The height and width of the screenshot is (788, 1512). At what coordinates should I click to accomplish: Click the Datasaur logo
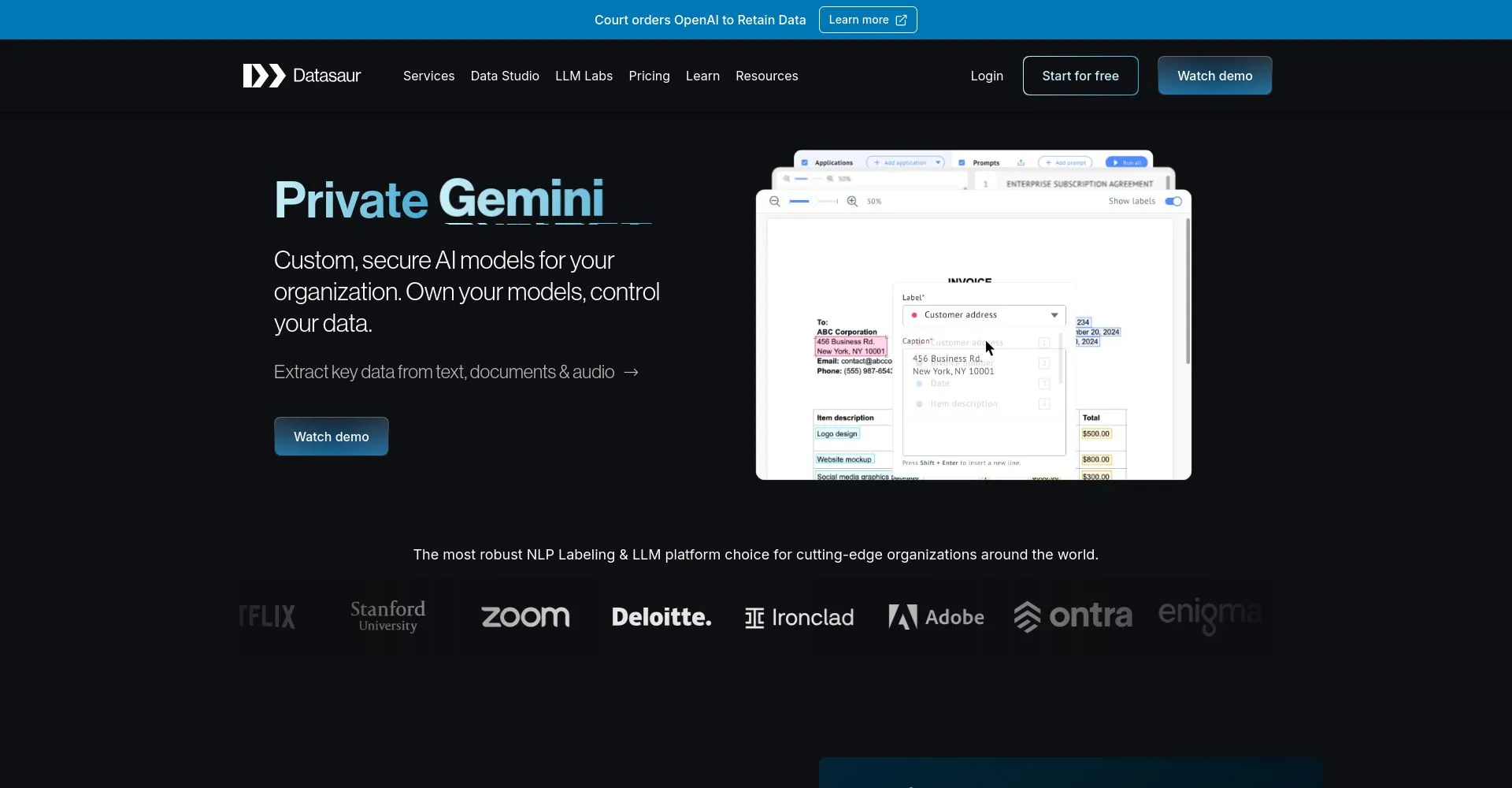pos(302,76)
